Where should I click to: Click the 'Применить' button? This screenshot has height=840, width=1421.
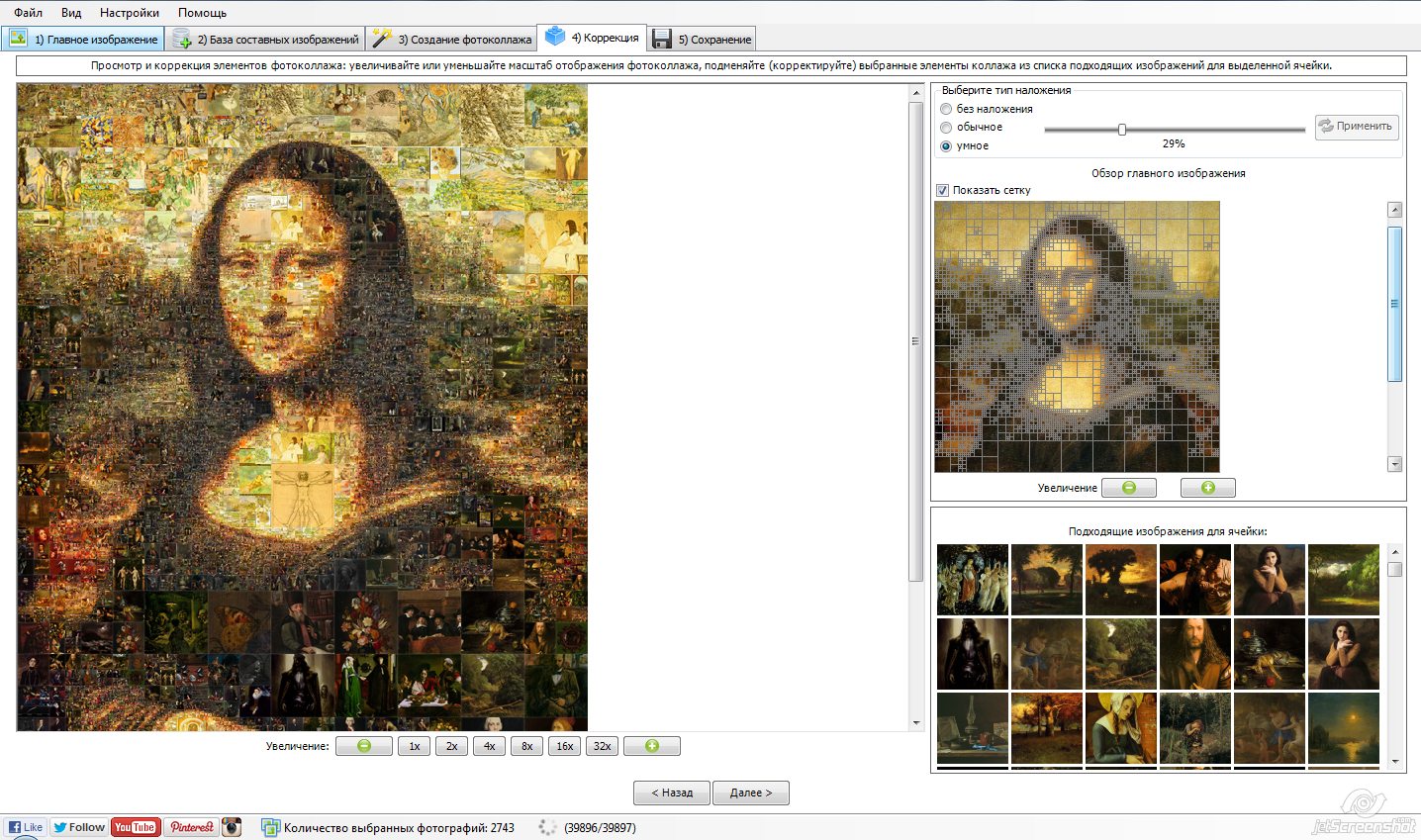[x=1357, y=126]
